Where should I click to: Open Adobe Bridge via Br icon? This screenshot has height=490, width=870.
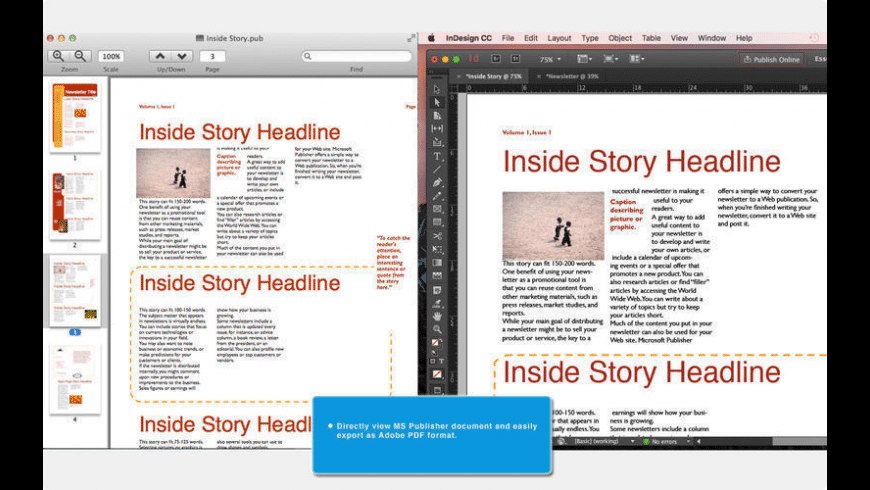(496, 59)
